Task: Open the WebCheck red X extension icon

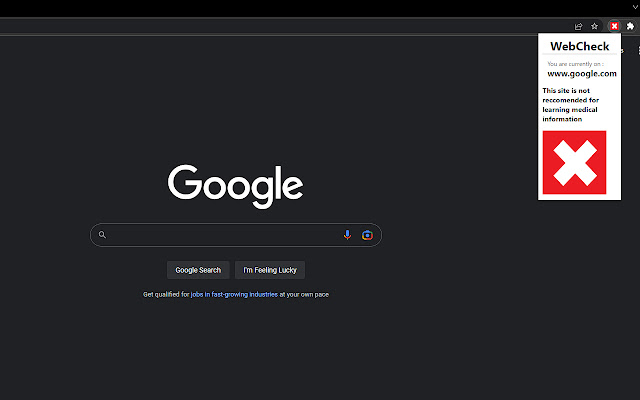Action: point(614,26)
